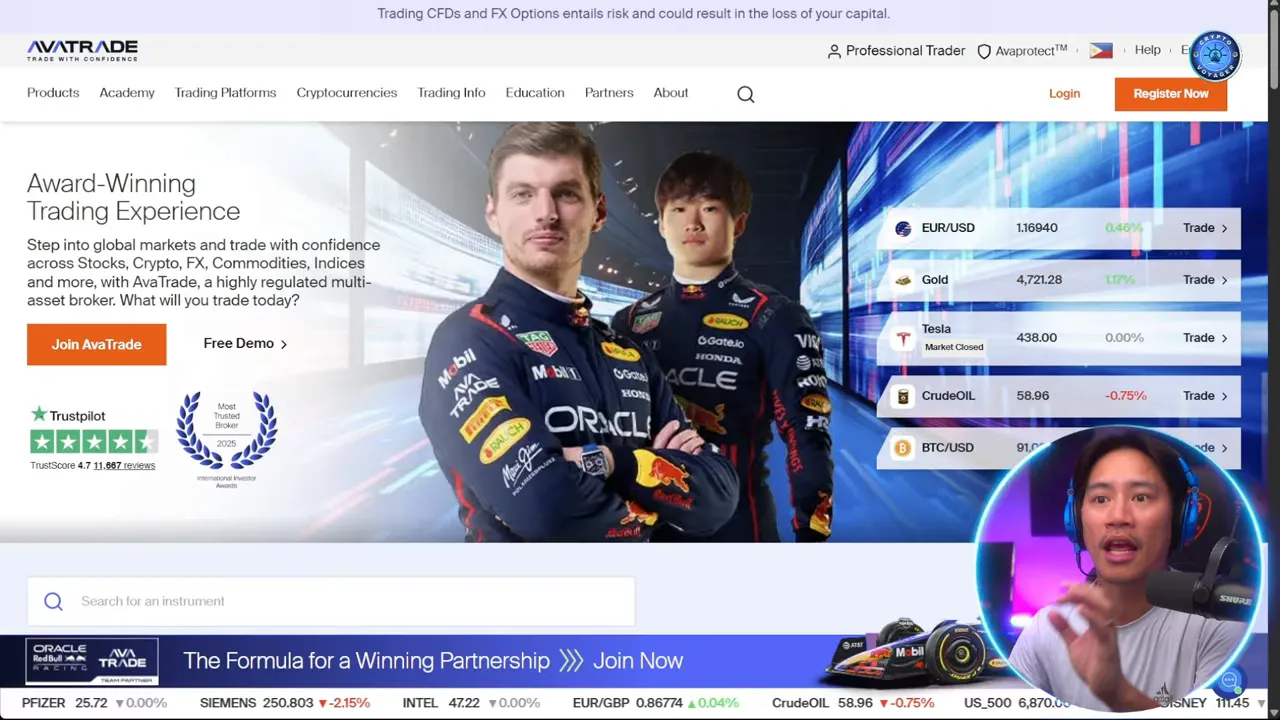
Task: Open the Trading Info menu
Action: (x=451, y=93)
